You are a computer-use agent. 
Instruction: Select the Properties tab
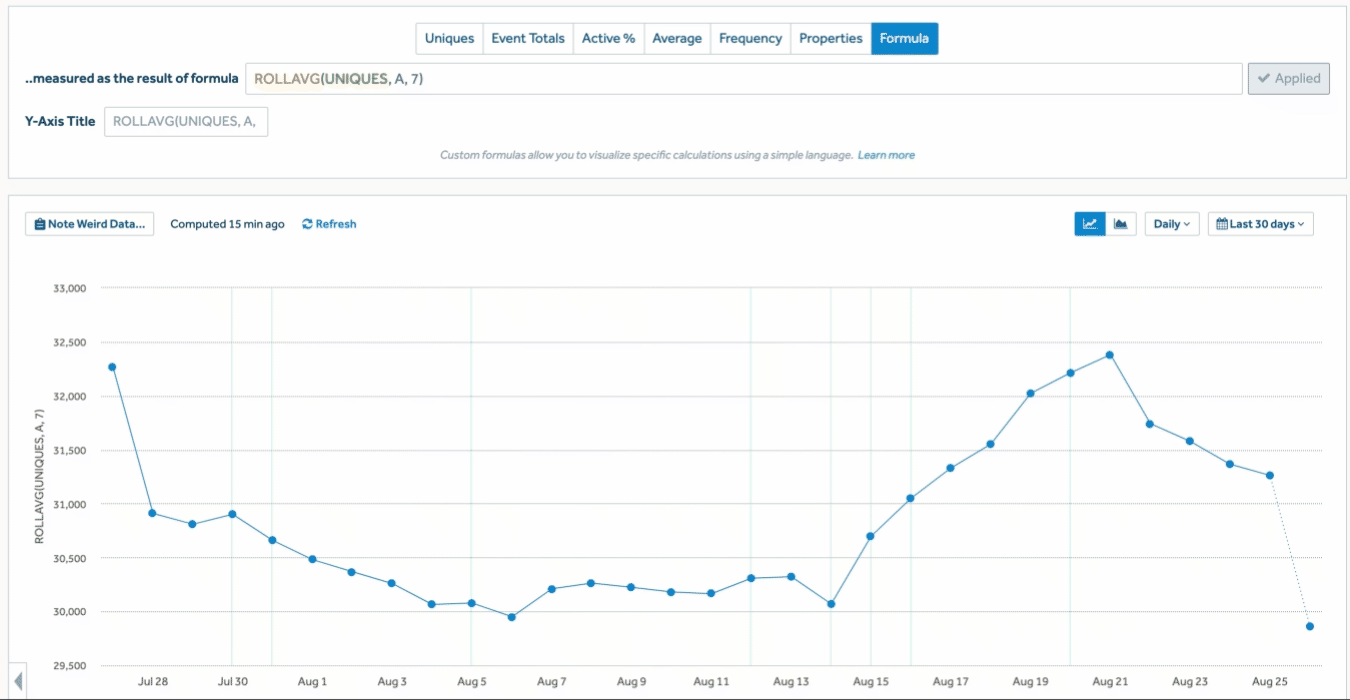click(x=830, y=39)
